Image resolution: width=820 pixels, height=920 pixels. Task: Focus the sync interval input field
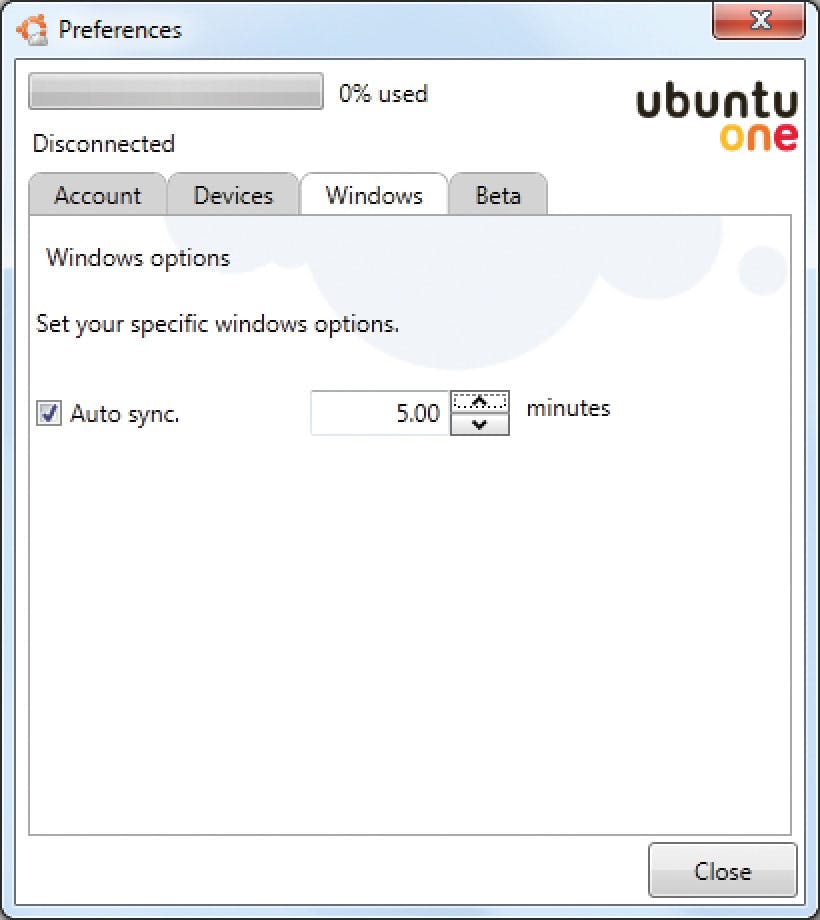(380, 413)
